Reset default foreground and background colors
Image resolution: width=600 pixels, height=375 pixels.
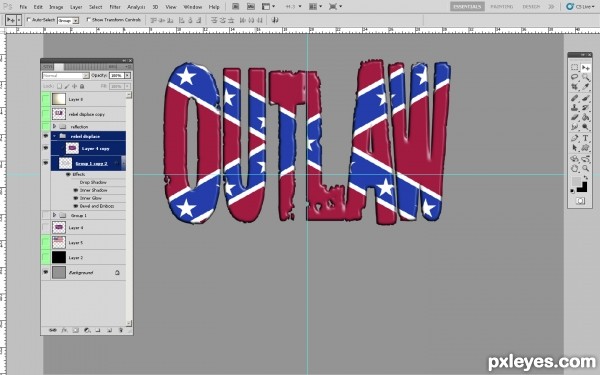click(x=573, y=191)
